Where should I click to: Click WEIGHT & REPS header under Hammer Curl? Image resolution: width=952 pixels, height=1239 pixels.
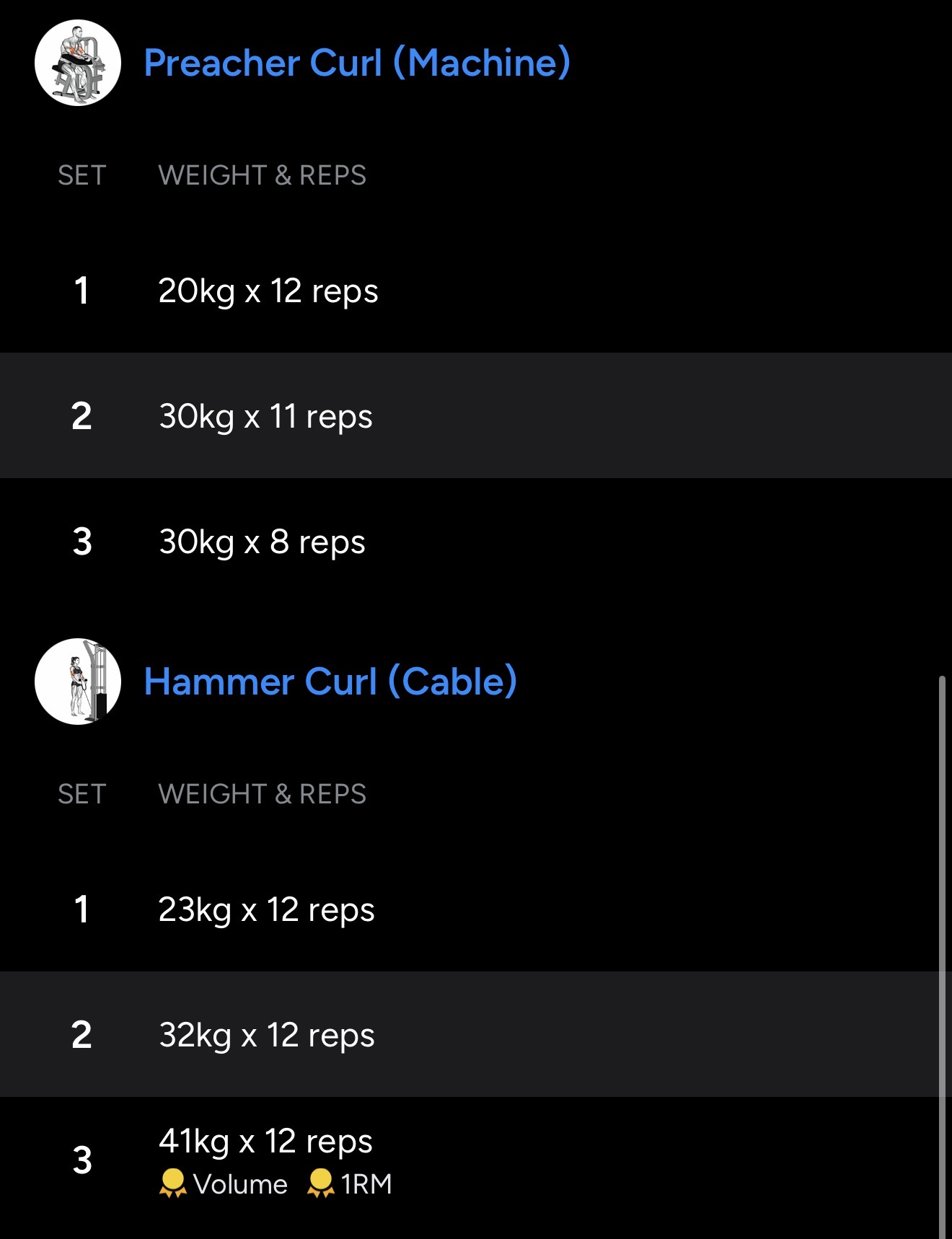click(x=263, y=794)
